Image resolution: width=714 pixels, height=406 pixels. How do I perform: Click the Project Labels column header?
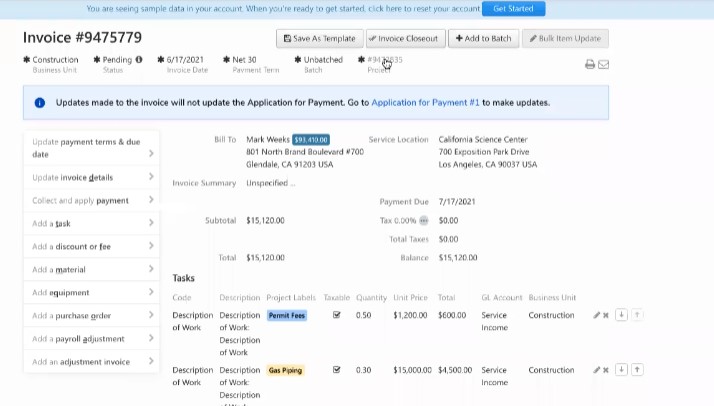tap(291, 298)
